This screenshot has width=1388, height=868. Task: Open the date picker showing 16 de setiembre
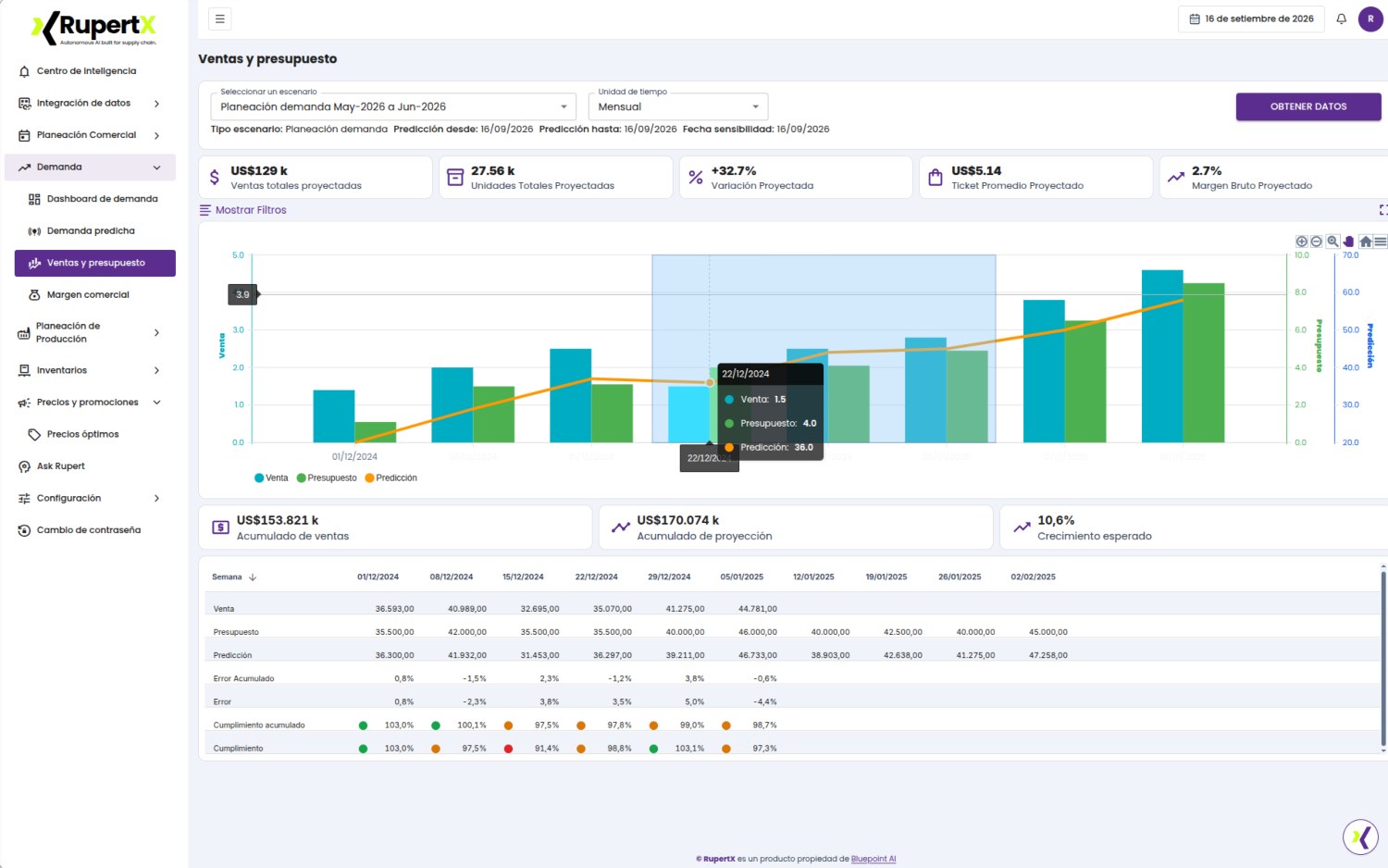[x=1251, y=19]
